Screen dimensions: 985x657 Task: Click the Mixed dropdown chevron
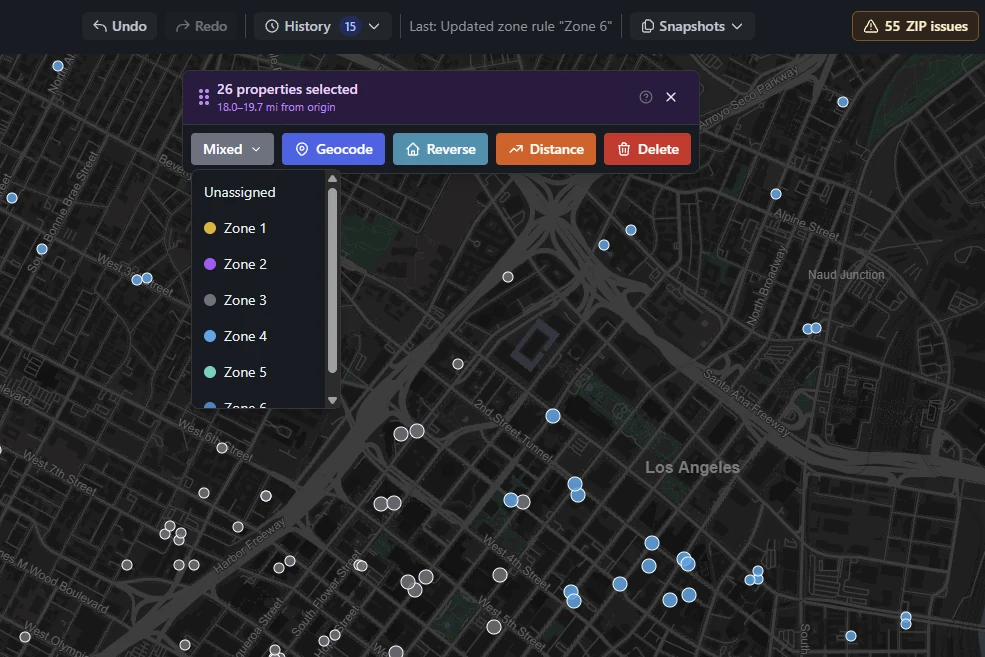pyautogui.click(x=256, y=149)
